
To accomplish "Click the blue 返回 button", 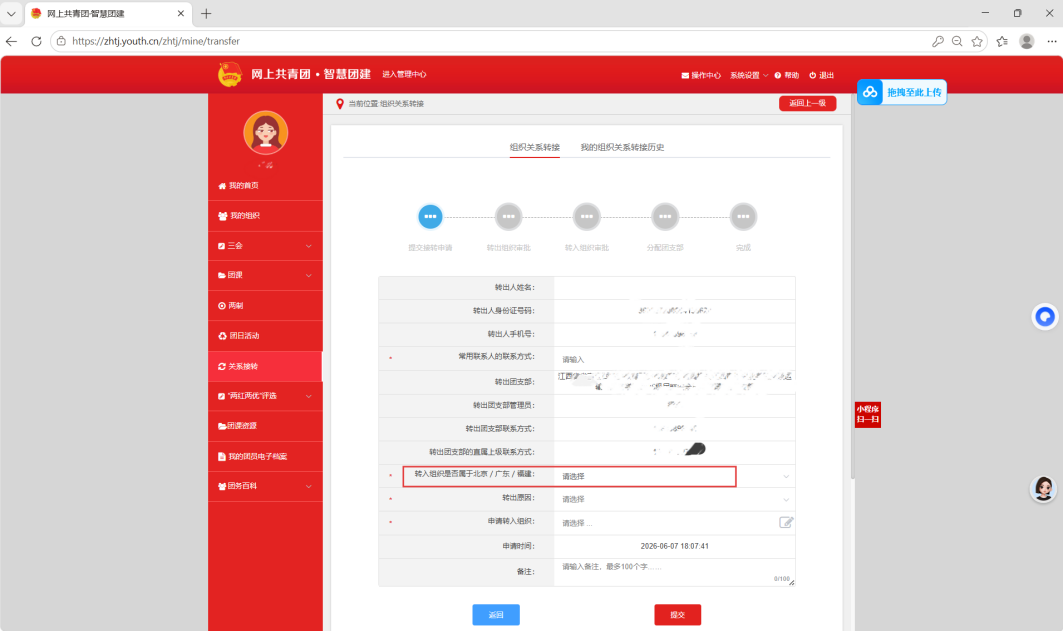I will point(496,615).
